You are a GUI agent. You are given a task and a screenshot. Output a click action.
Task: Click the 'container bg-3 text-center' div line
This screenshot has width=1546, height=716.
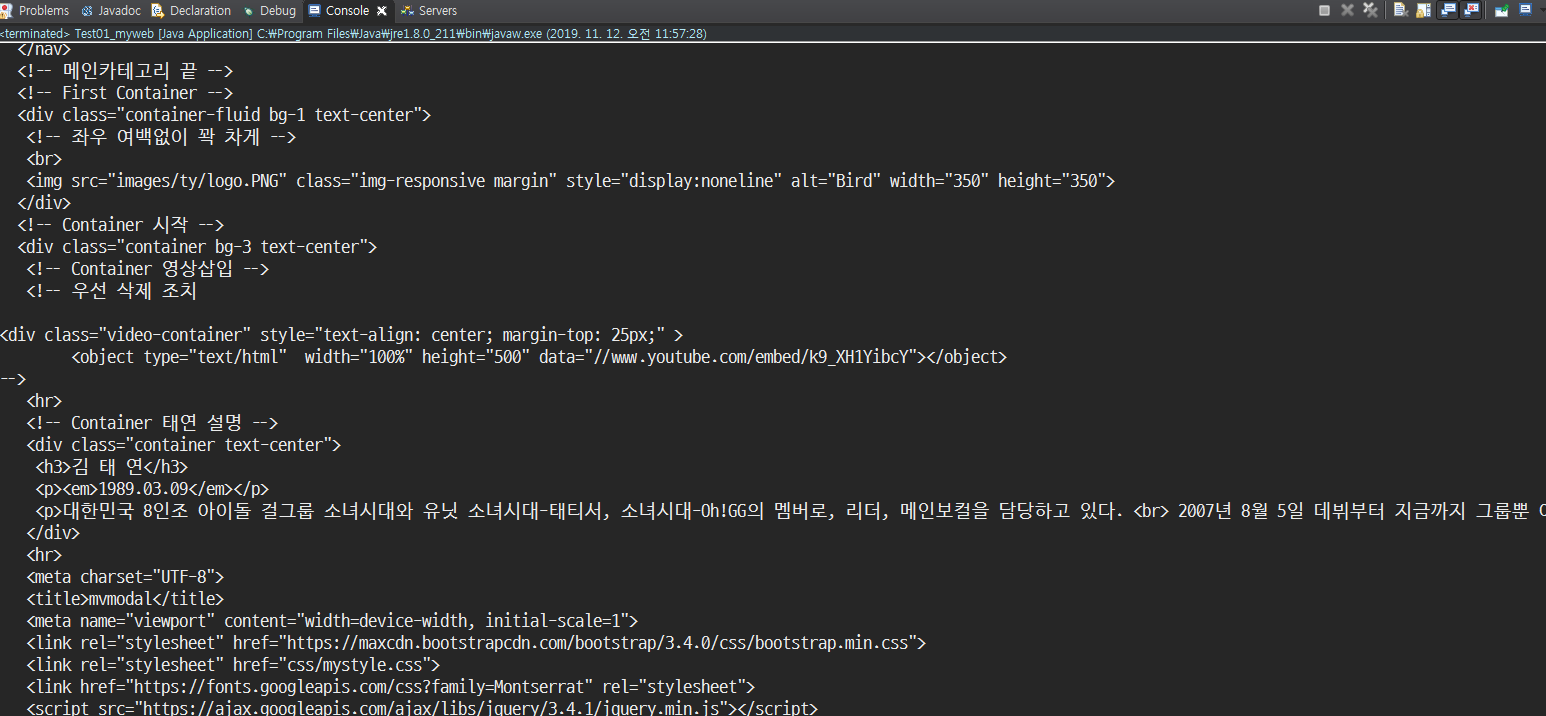pyautogui.click(x=197, y=246)
